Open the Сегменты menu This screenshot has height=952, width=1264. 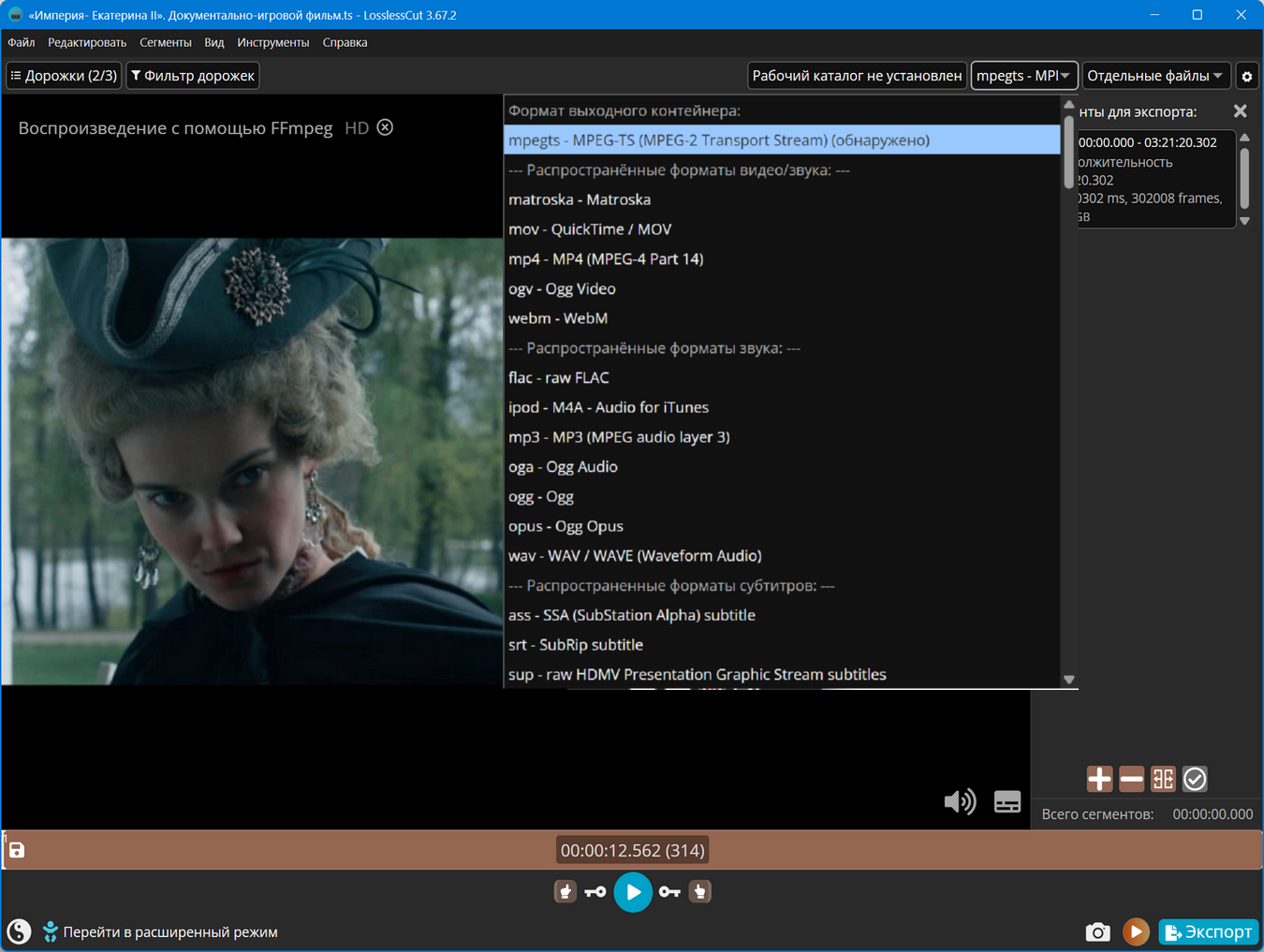coord(165,42)
